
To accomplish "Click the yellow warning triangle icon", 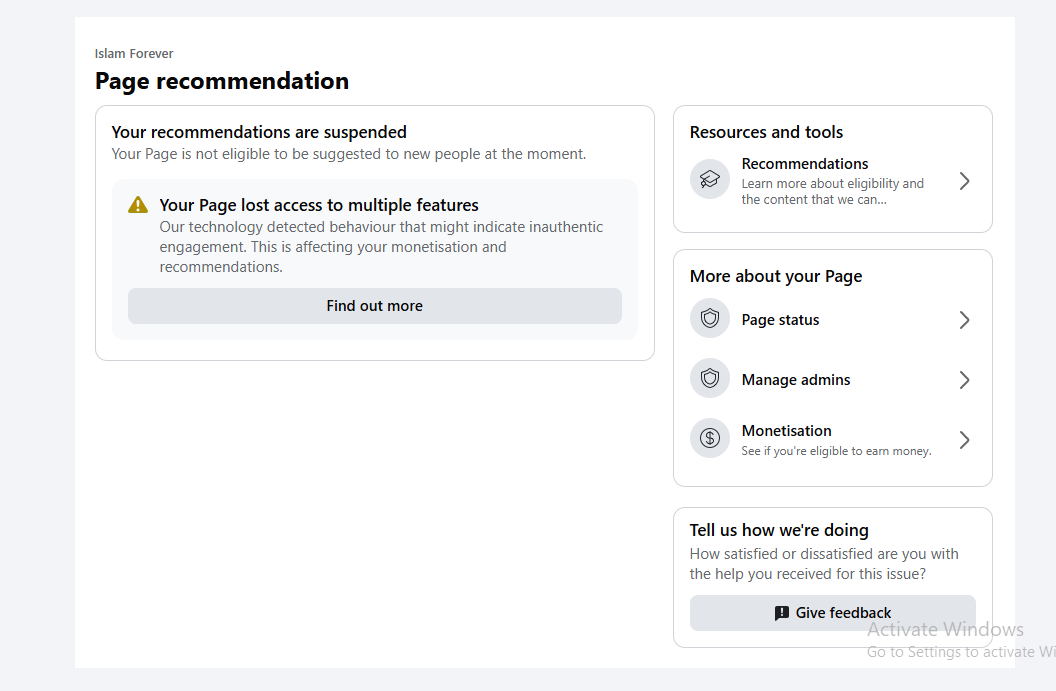I will pos(138,205).
